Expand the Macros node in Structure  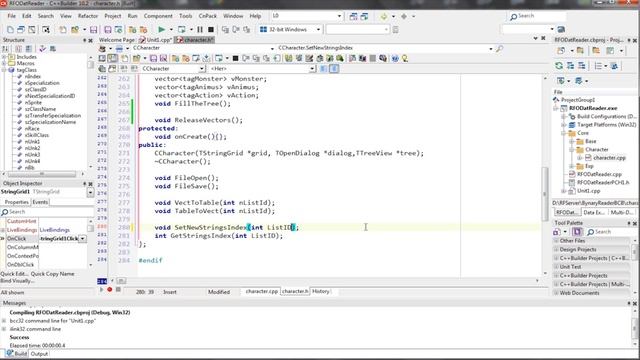pyautogui.click(x=4, y=64)
